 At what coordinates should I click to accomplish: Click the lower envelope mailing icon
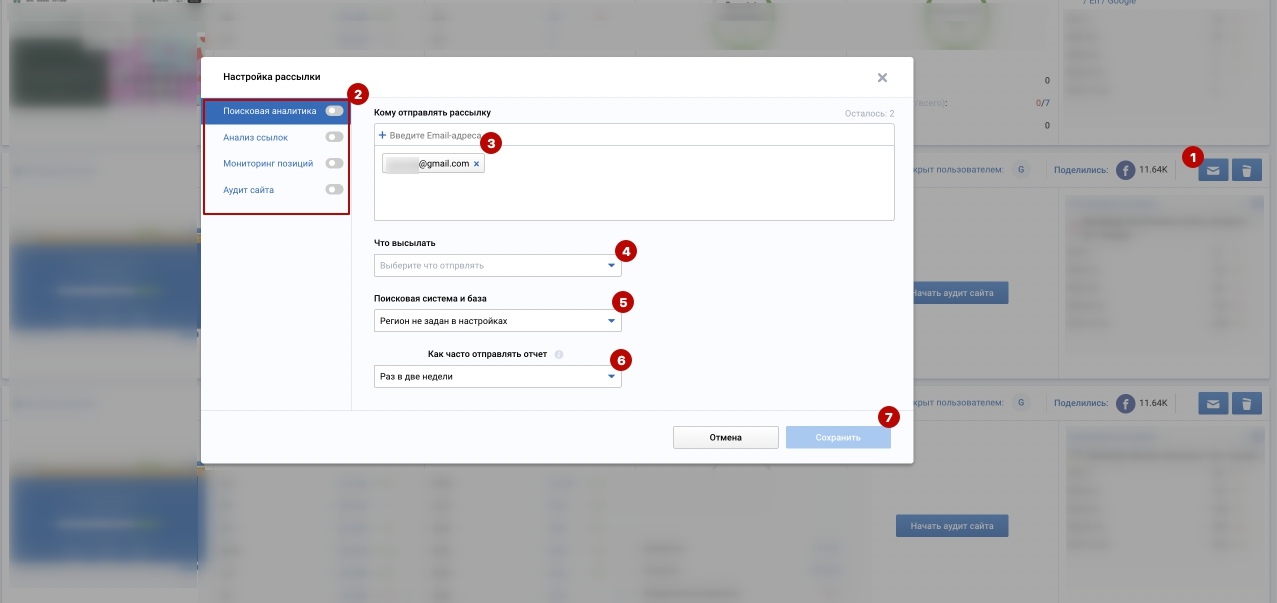(x=1213, y=403)
